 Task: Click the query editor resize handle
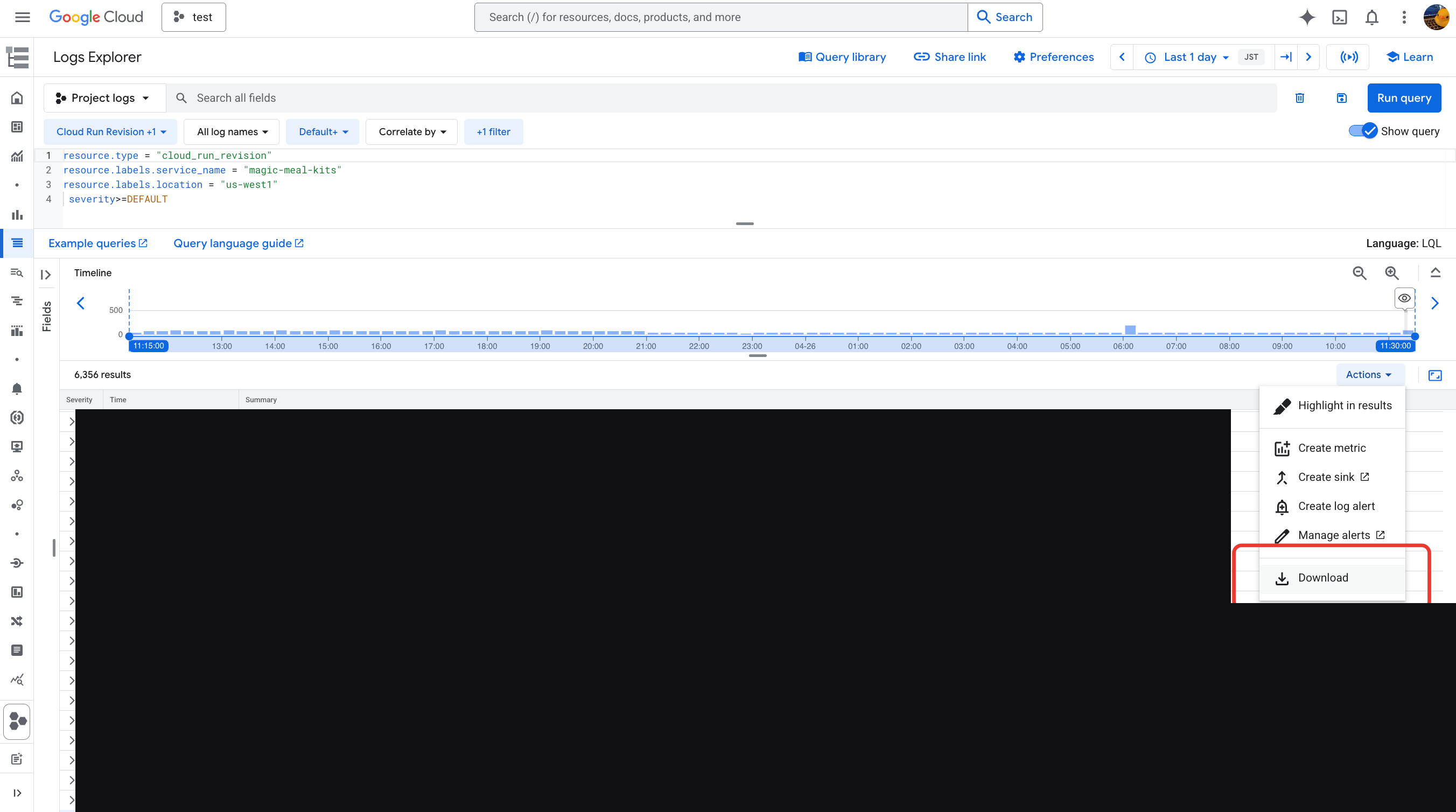pos(744,224)
